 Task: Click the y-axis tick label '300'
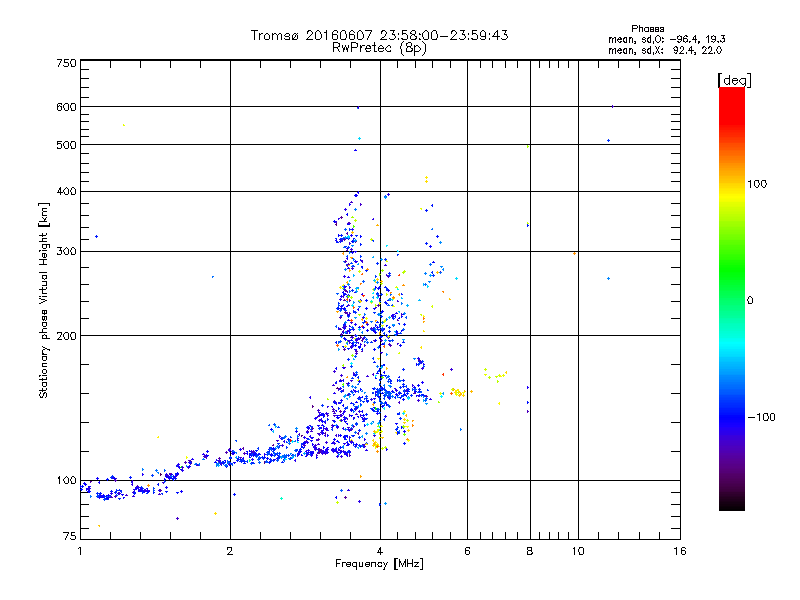66,252
